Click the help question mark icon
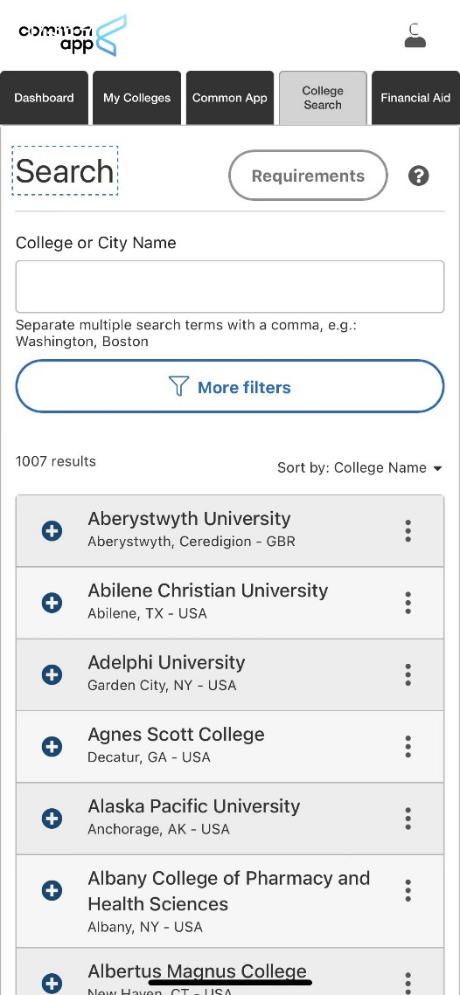460x995 pixels. [418, 176]
